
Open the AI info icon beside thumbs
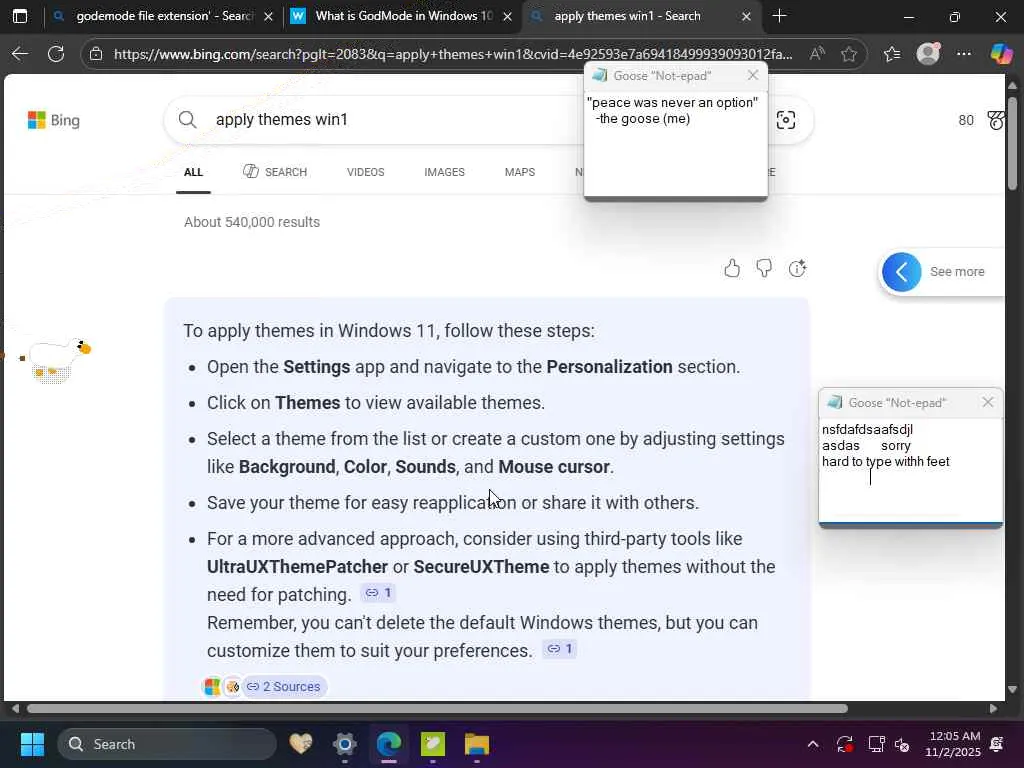pyautogui.click(x=797, y=268)
